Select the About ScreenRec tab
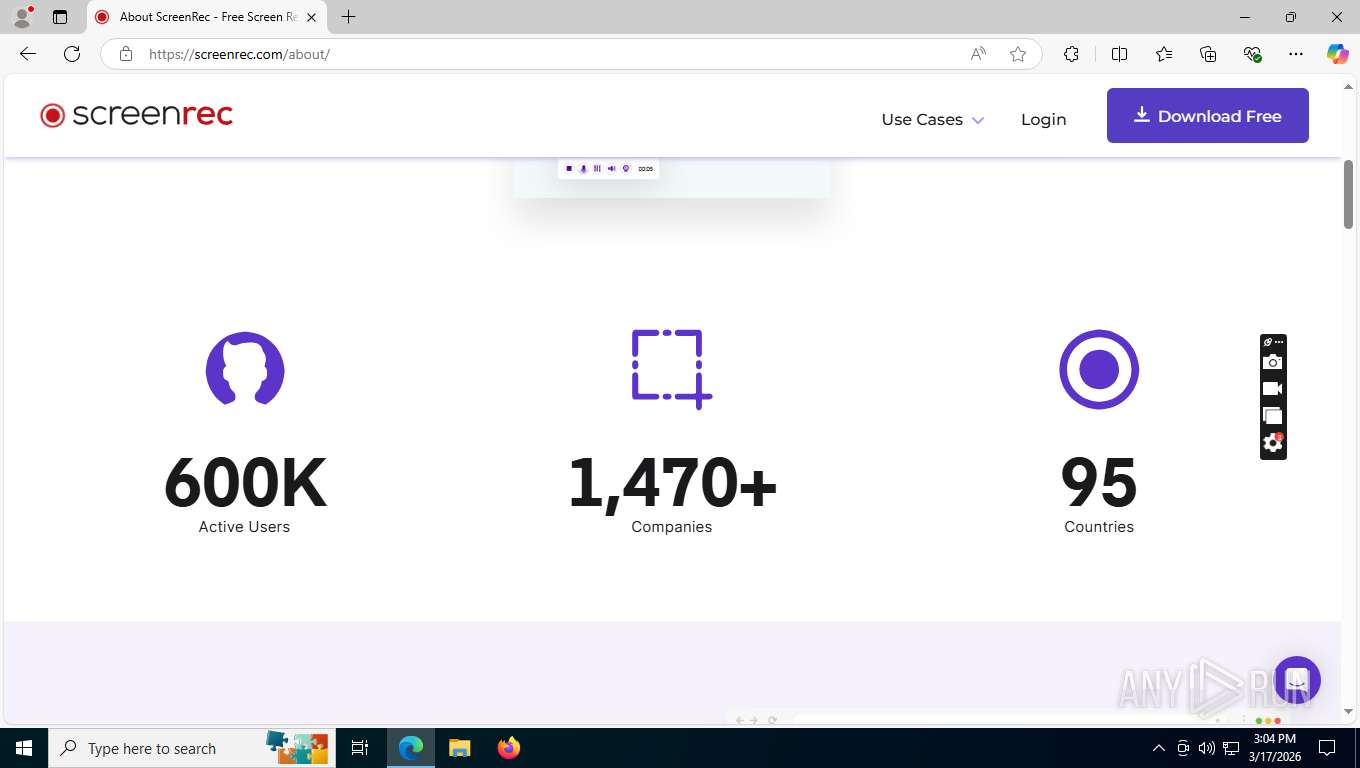The width and height of the screenshot is (1360, 768). (206, 17)
